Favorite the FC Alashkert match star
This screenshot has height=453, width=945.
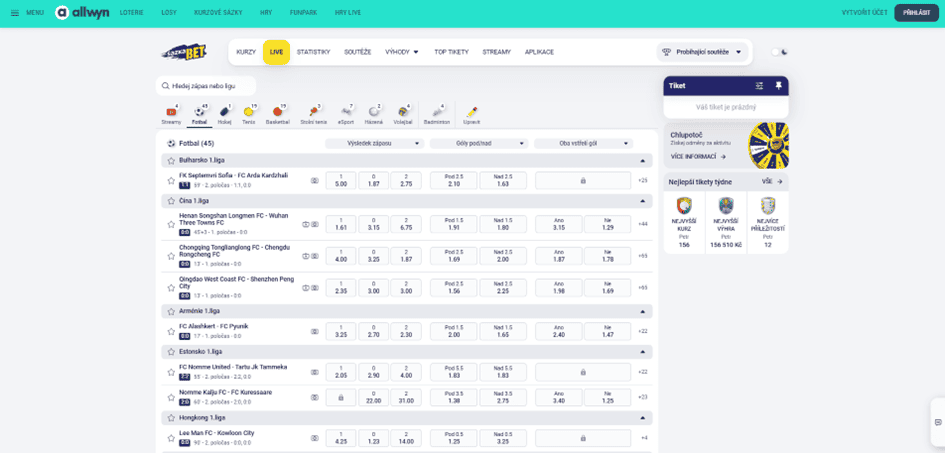(171, 331)
